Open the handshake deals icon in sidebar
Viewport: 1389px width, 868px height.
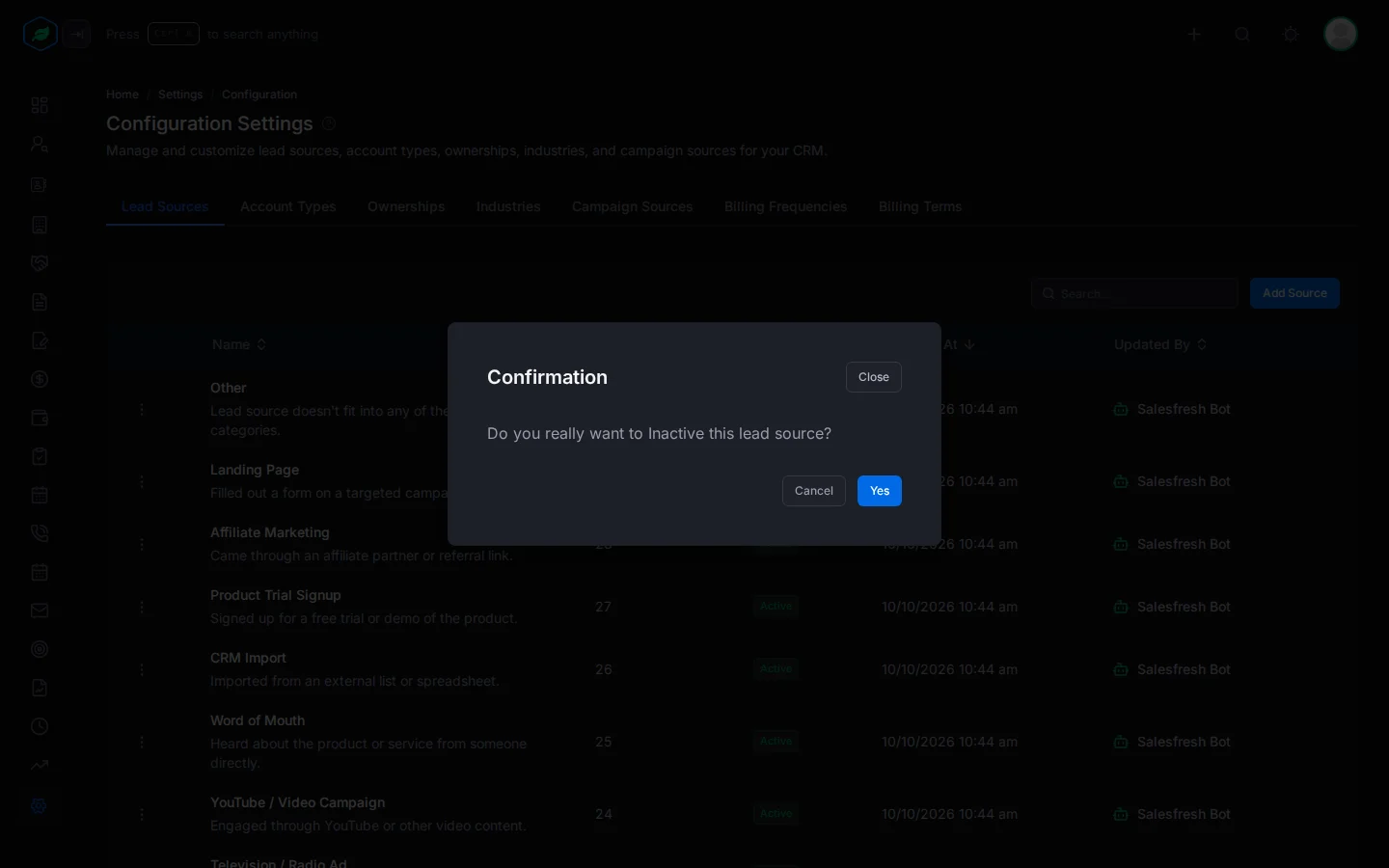pyautogui.click(x=40, y=263)
